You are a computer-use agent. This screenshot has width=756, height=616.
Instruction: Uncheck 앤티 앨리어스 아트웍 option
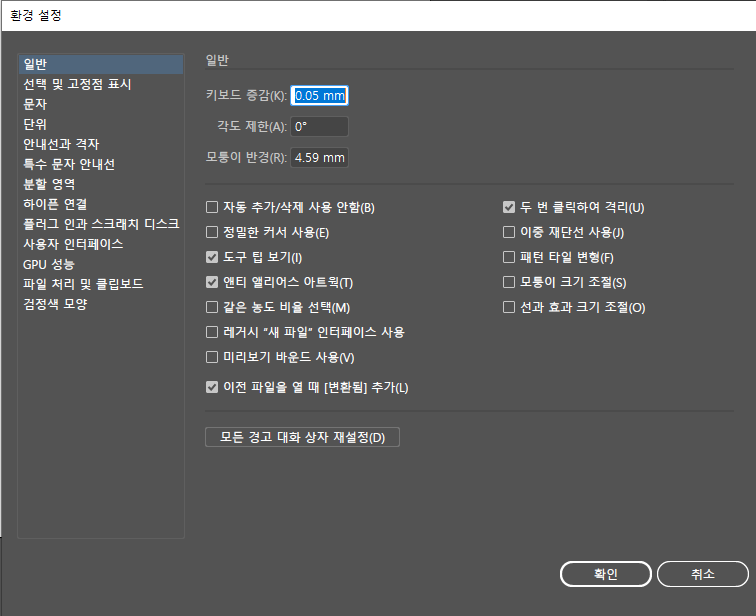coord(212,282)
